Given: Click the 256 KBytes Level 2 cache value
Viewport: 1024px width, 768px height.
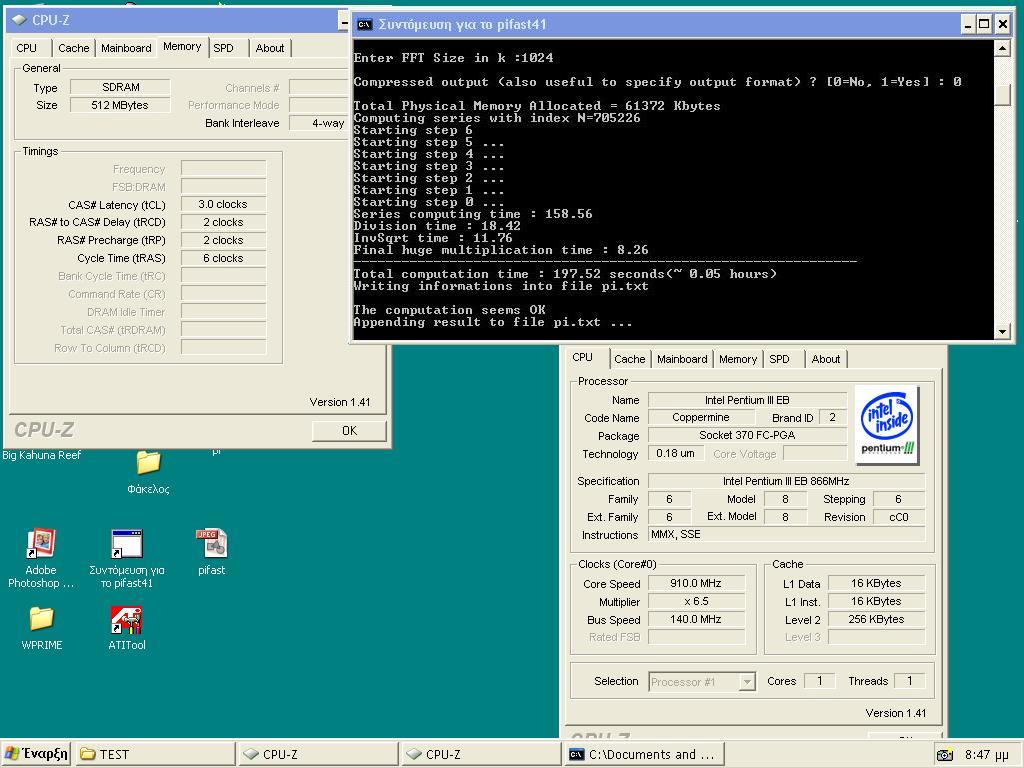Looking at the screenshot, I should [876, 619].
